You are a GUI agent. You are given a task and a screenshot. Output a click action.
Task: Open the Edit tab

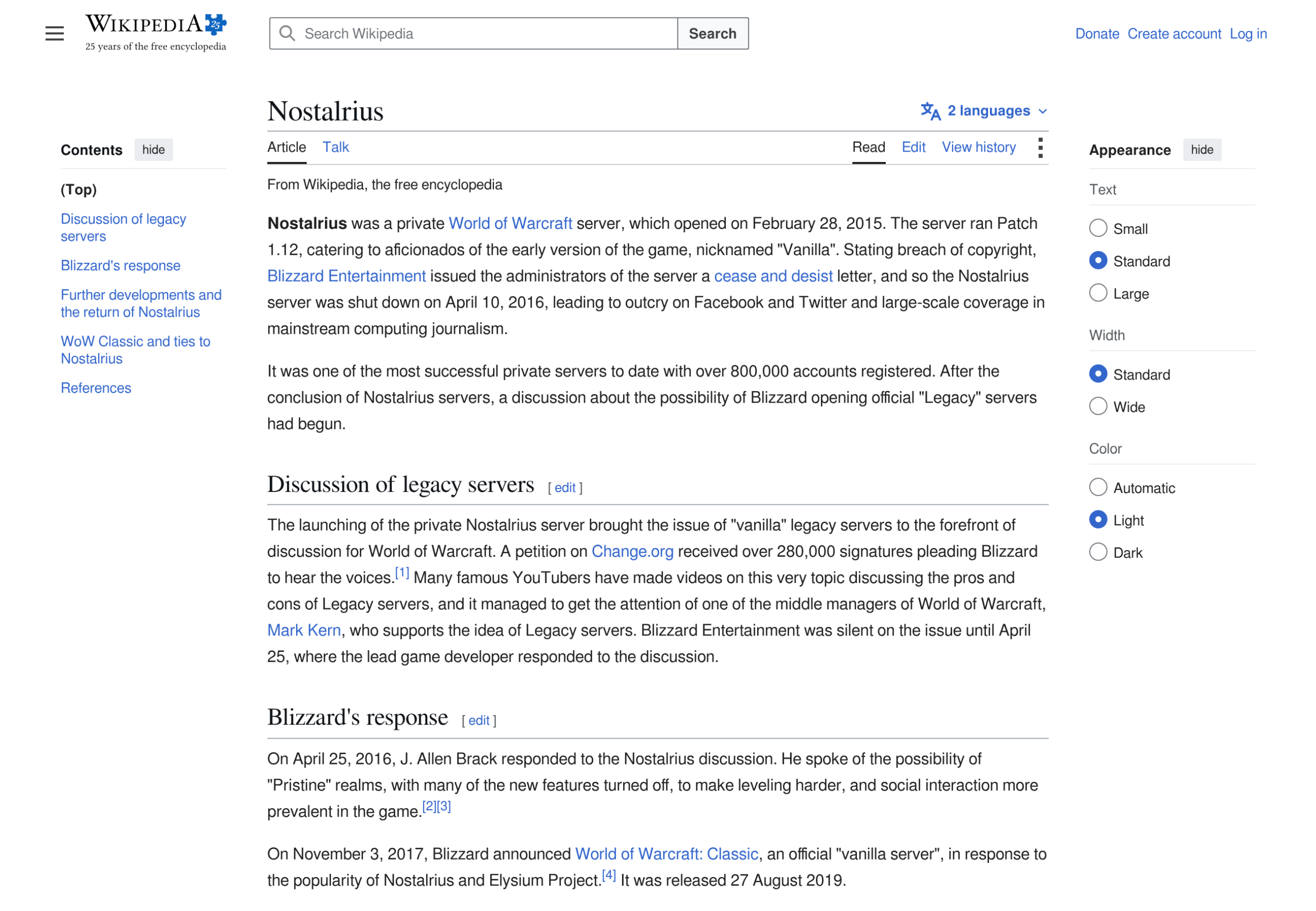tap(913, 147)
